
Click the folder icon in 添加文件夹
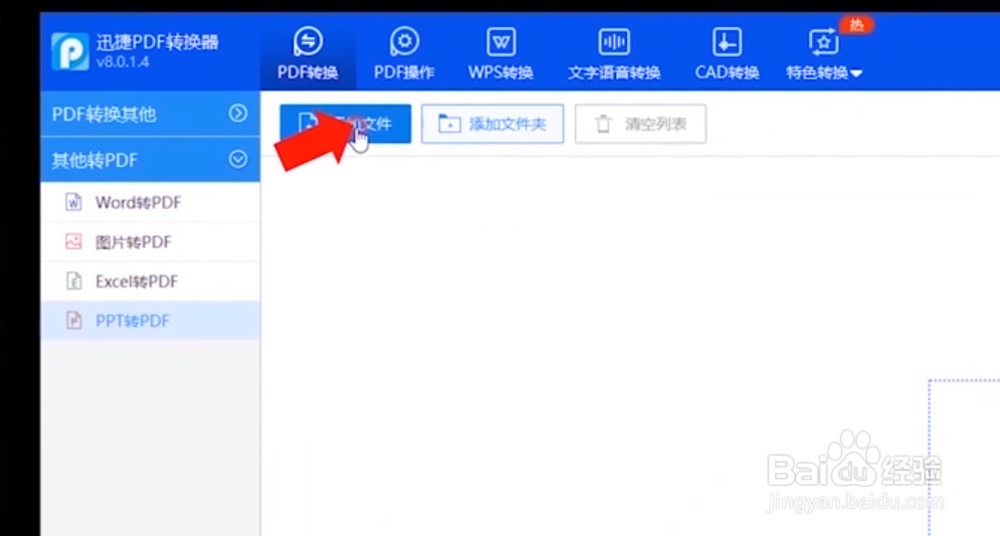coord(450,124)
